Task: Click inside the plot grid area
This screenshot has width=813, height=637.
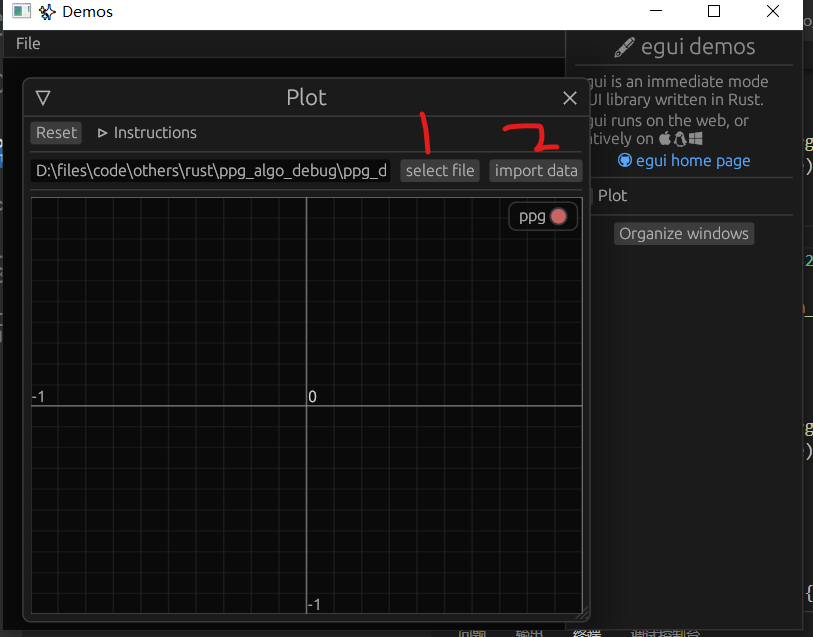Action: click(x=306, y=405)
